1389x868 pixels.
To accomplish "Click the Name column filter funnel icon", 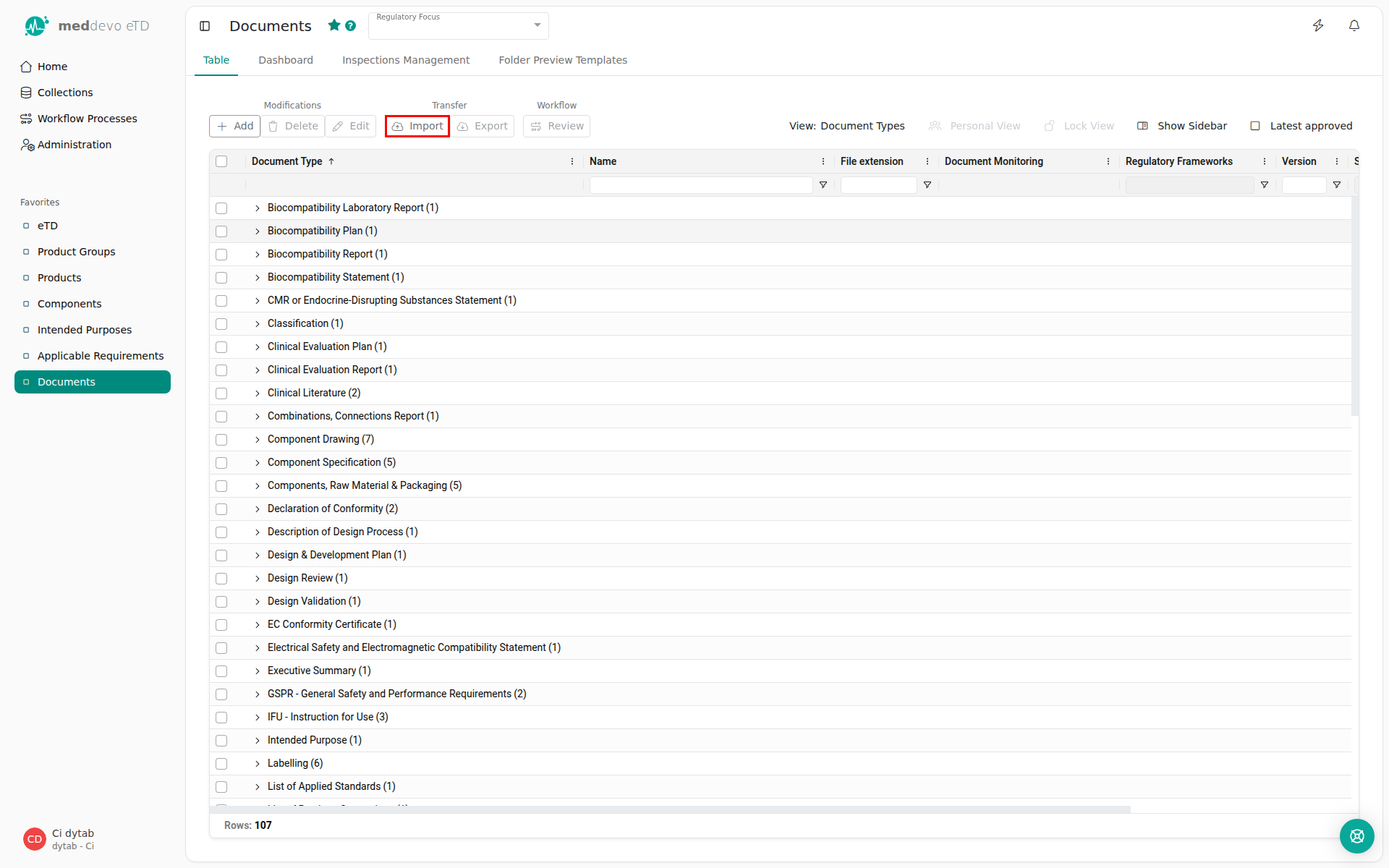I will [x=823, y=185].
